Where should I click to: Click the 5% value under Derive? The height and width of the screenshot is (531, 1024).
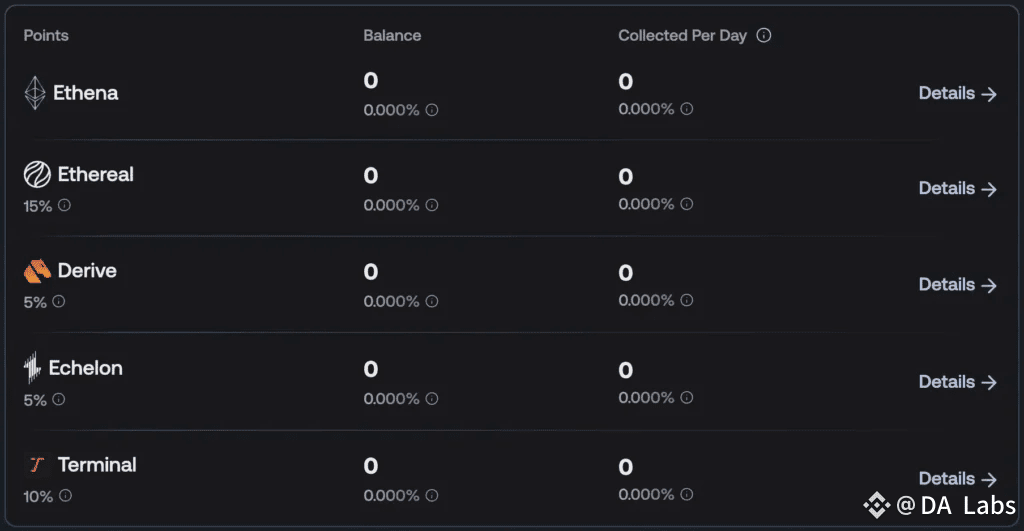click(x=35, y=302)
